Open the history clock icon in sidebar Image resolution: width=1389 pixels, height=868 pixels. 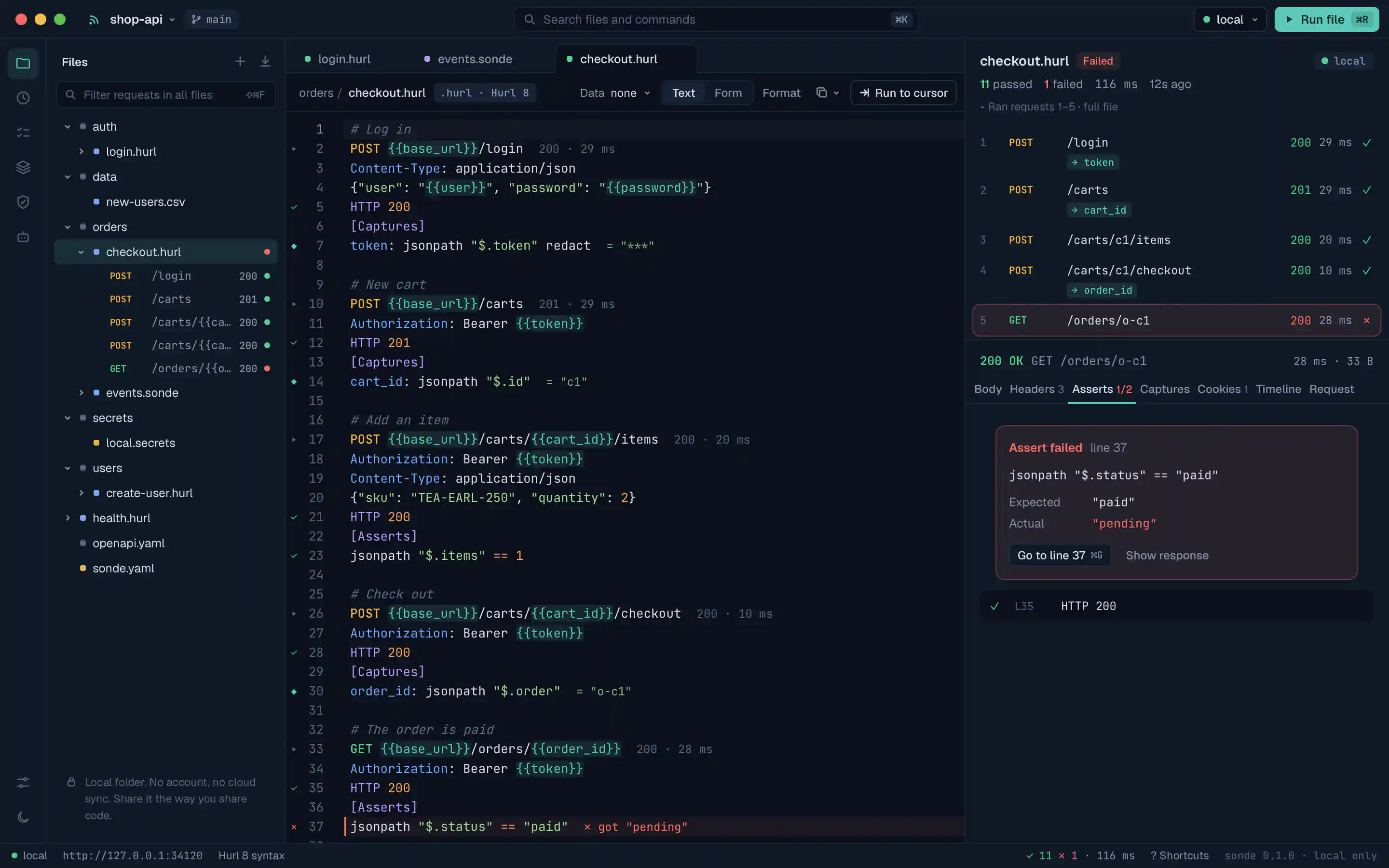tap(23, 97)
